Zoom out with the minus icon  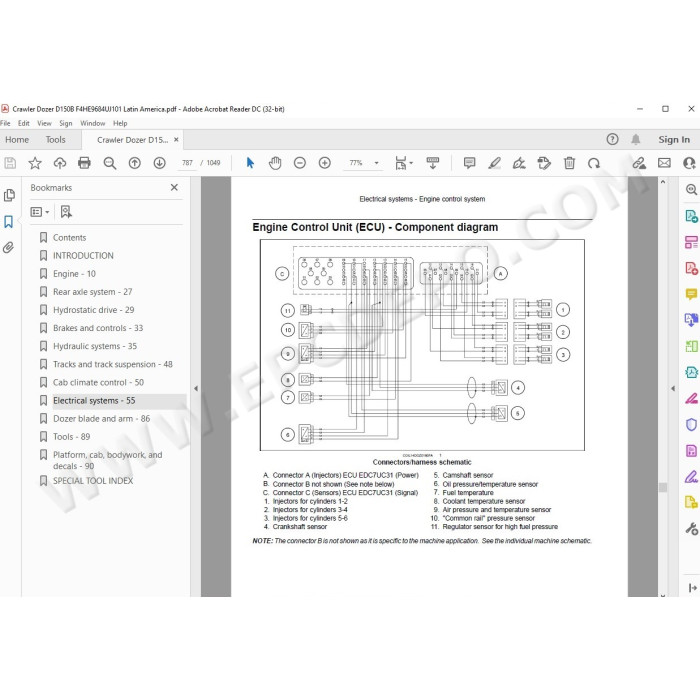[x=300, y=163]
